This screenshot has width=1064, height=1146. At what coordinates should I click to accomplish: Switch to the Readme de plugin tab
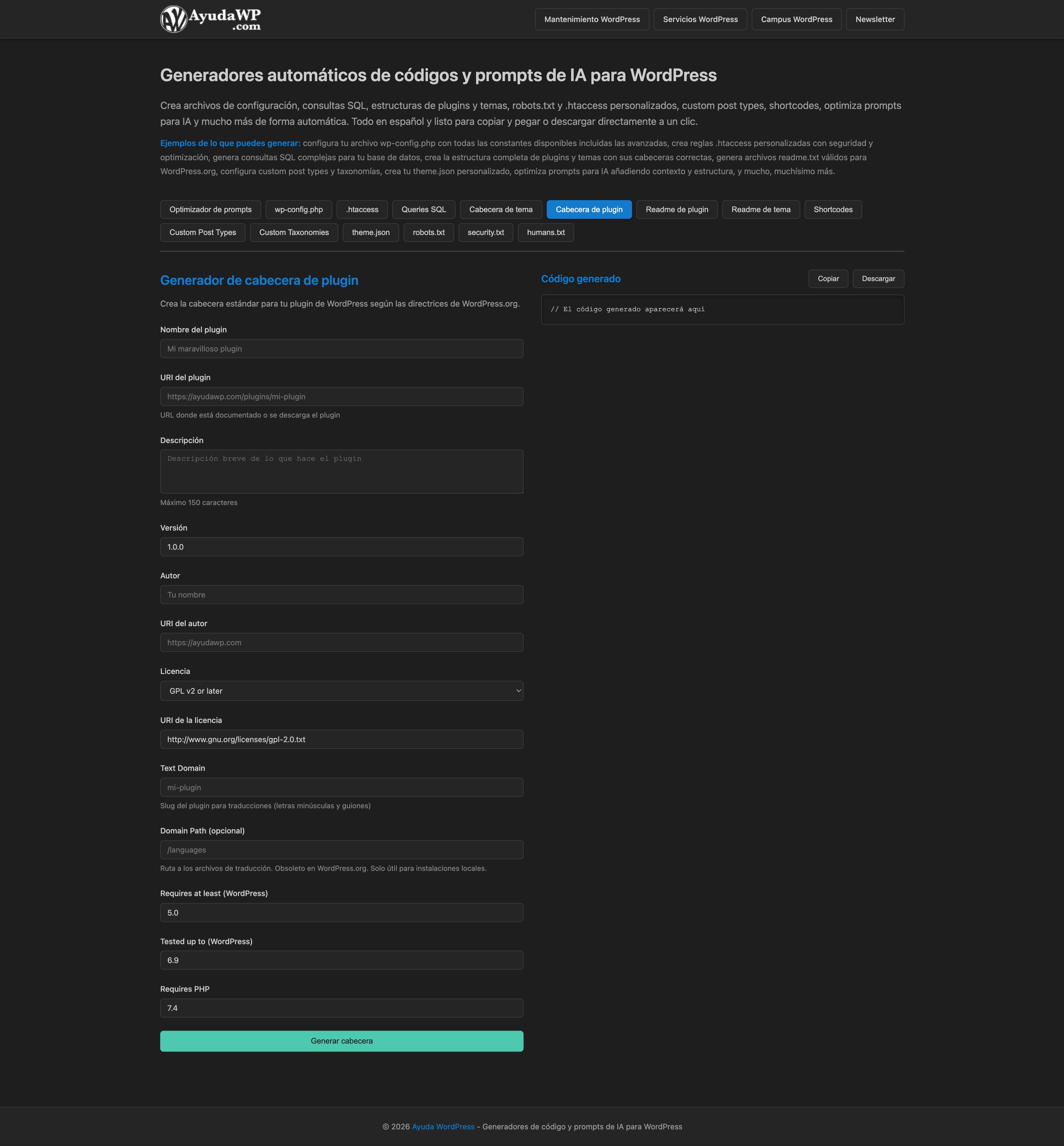[677, 209]
